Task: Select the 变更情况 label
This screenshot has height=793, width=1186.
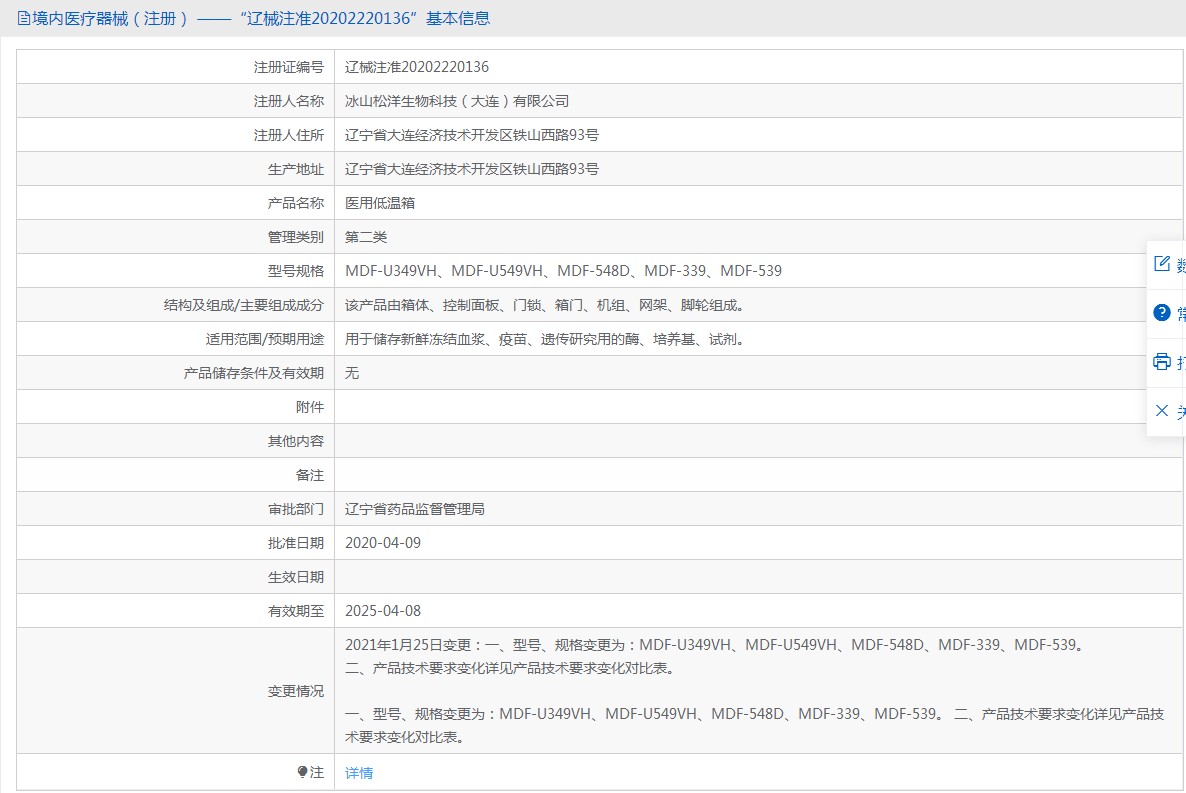Action: (296, 691)
